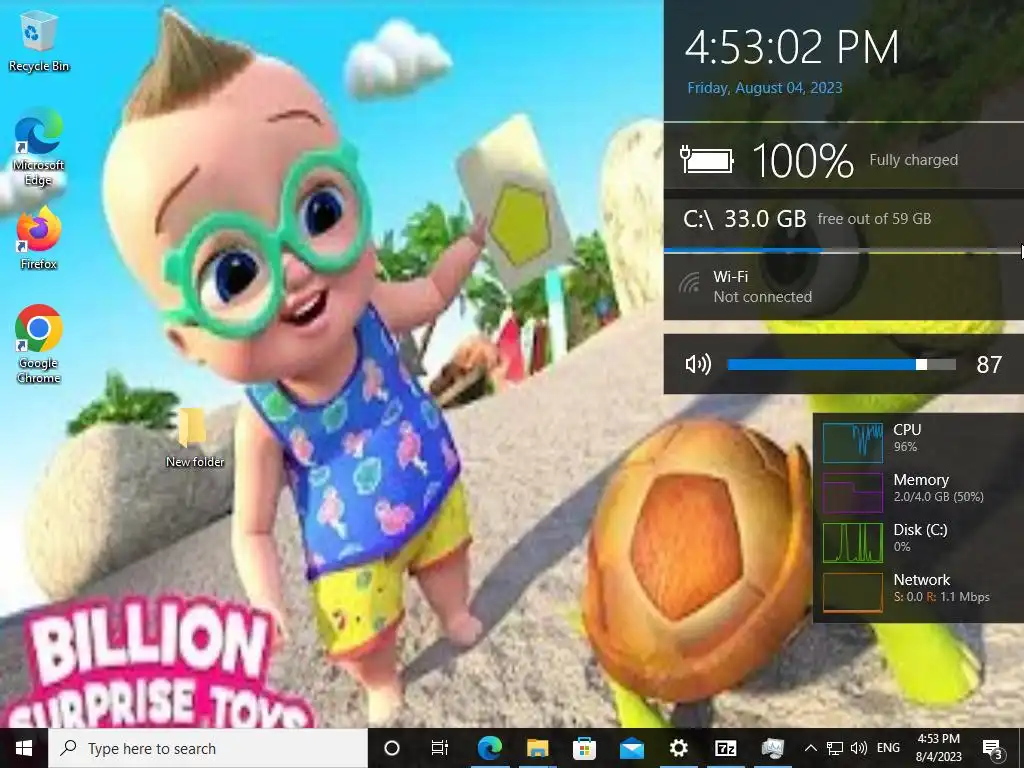Click the C:\ 33.0 GB free space readout
1024x768 pixels.
807,219
